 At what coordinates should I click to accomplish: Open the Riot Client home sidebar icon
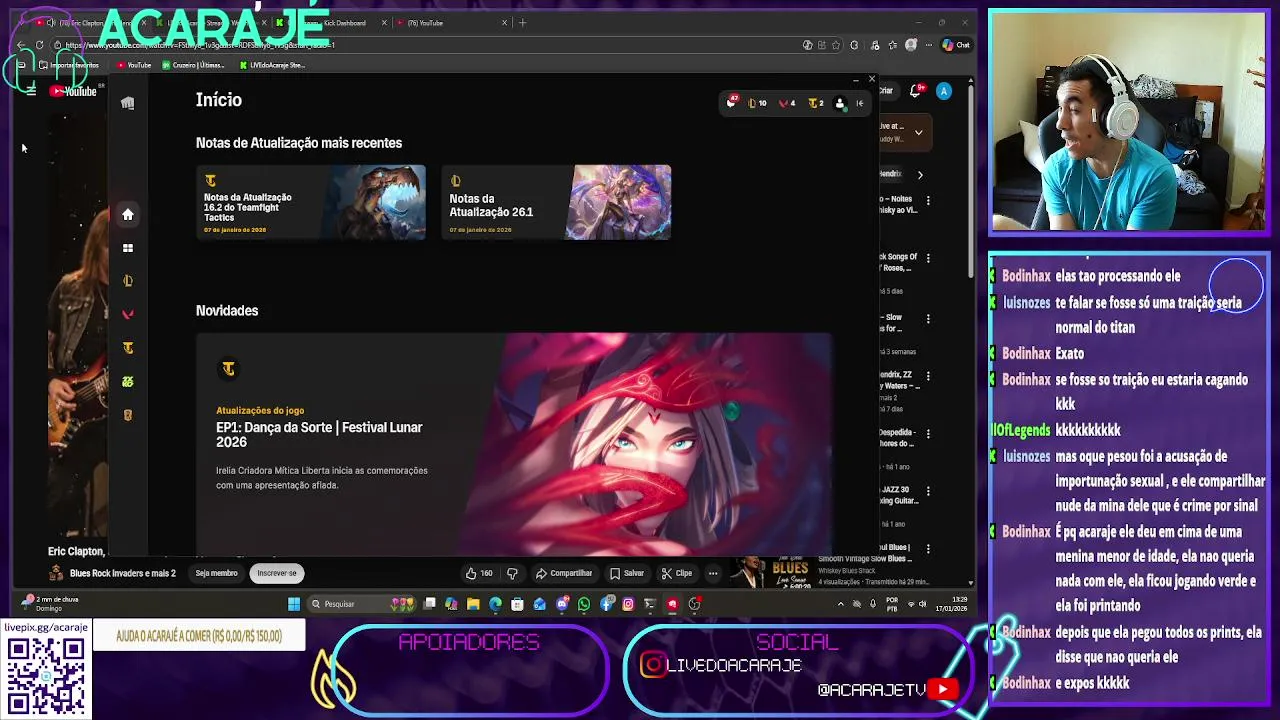tap(128, 214)
